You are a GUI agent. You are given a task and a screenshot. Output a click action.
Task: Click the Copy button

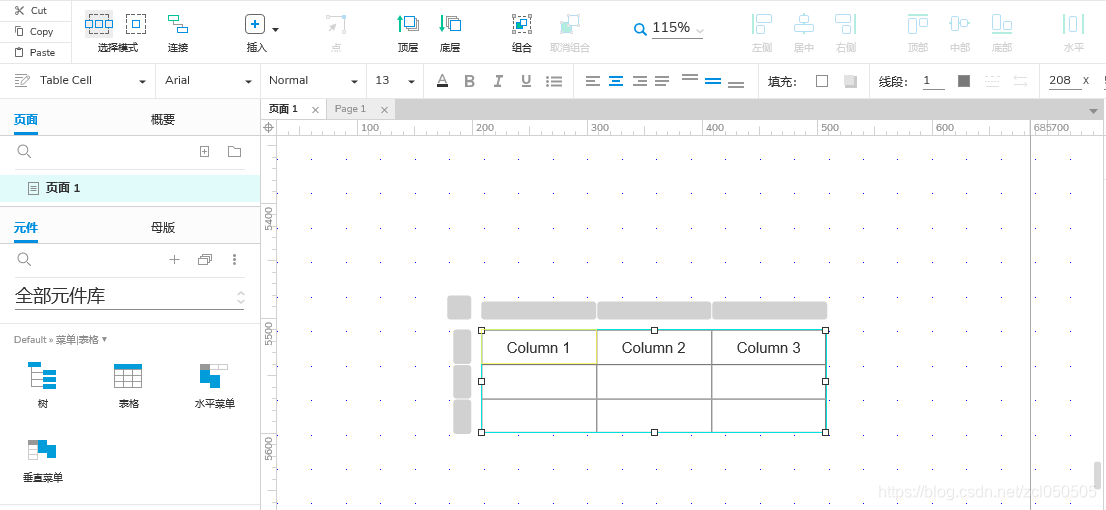point(33,31)
